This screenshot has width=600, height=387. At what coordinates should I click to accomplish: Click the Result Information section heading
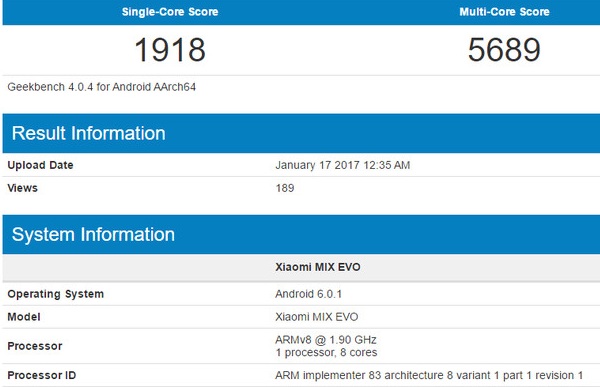(x=88, y=133)
